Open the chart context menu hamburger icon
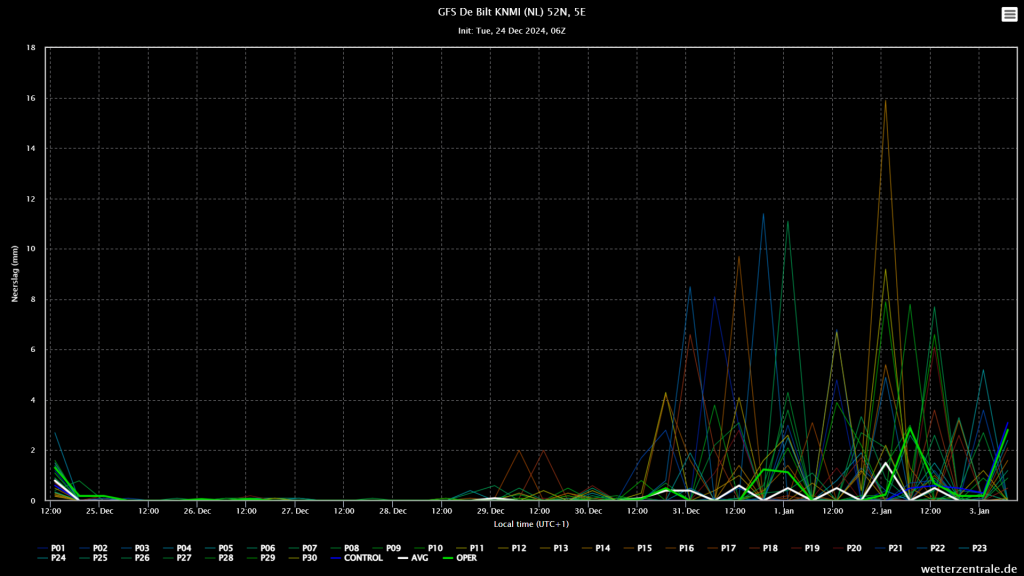This screenshot has height=576, width=1024. [1009, 14]
